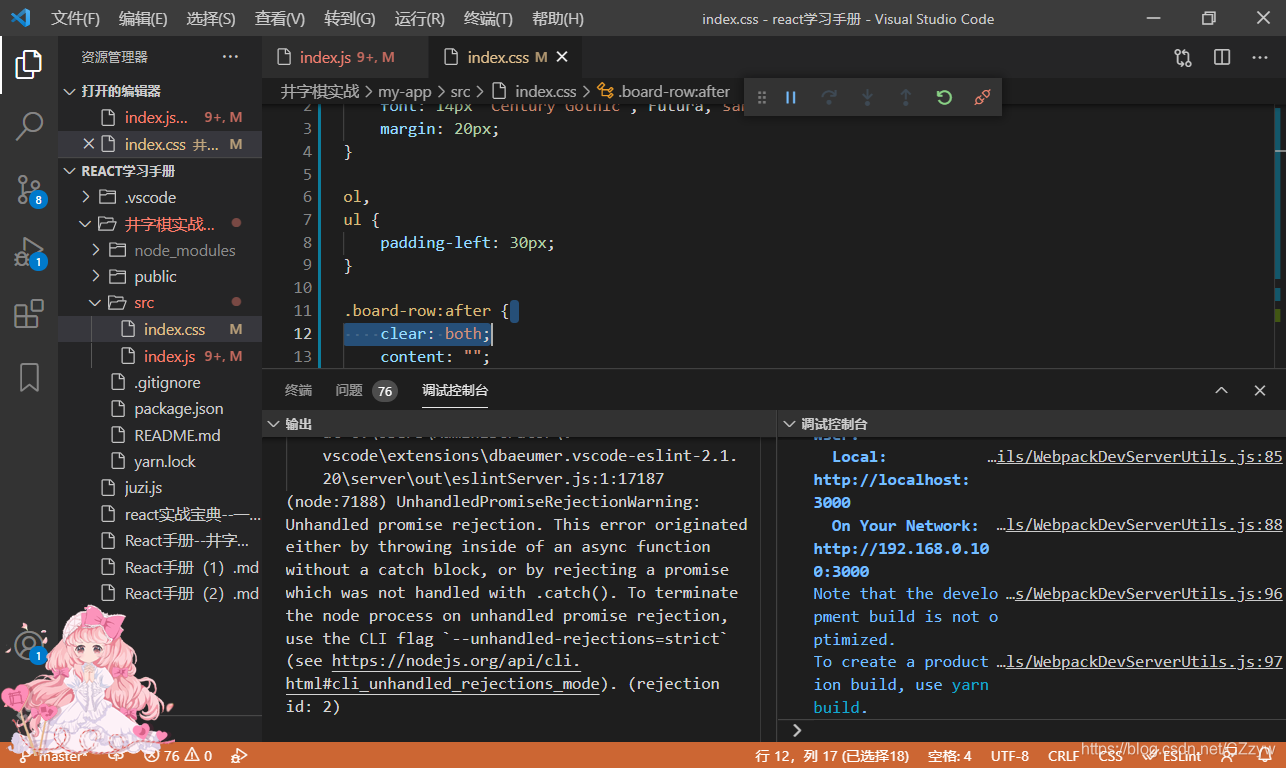Open the Run and Debug view
1286x768 pixels.
(x=29, y=252)
